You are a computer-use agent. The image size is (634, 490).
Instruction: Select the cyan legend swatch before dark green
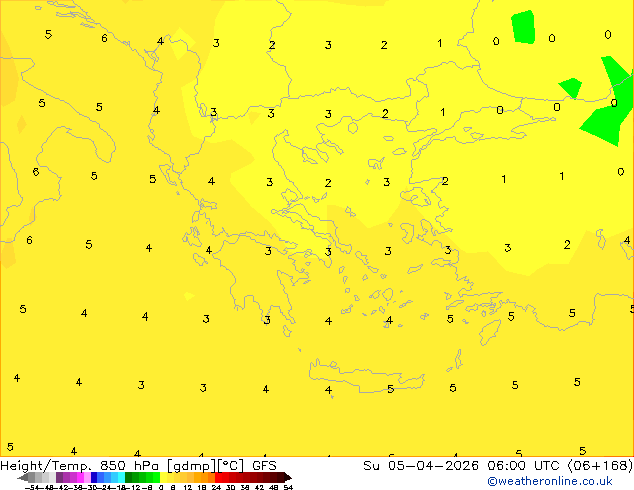point(122,477)
